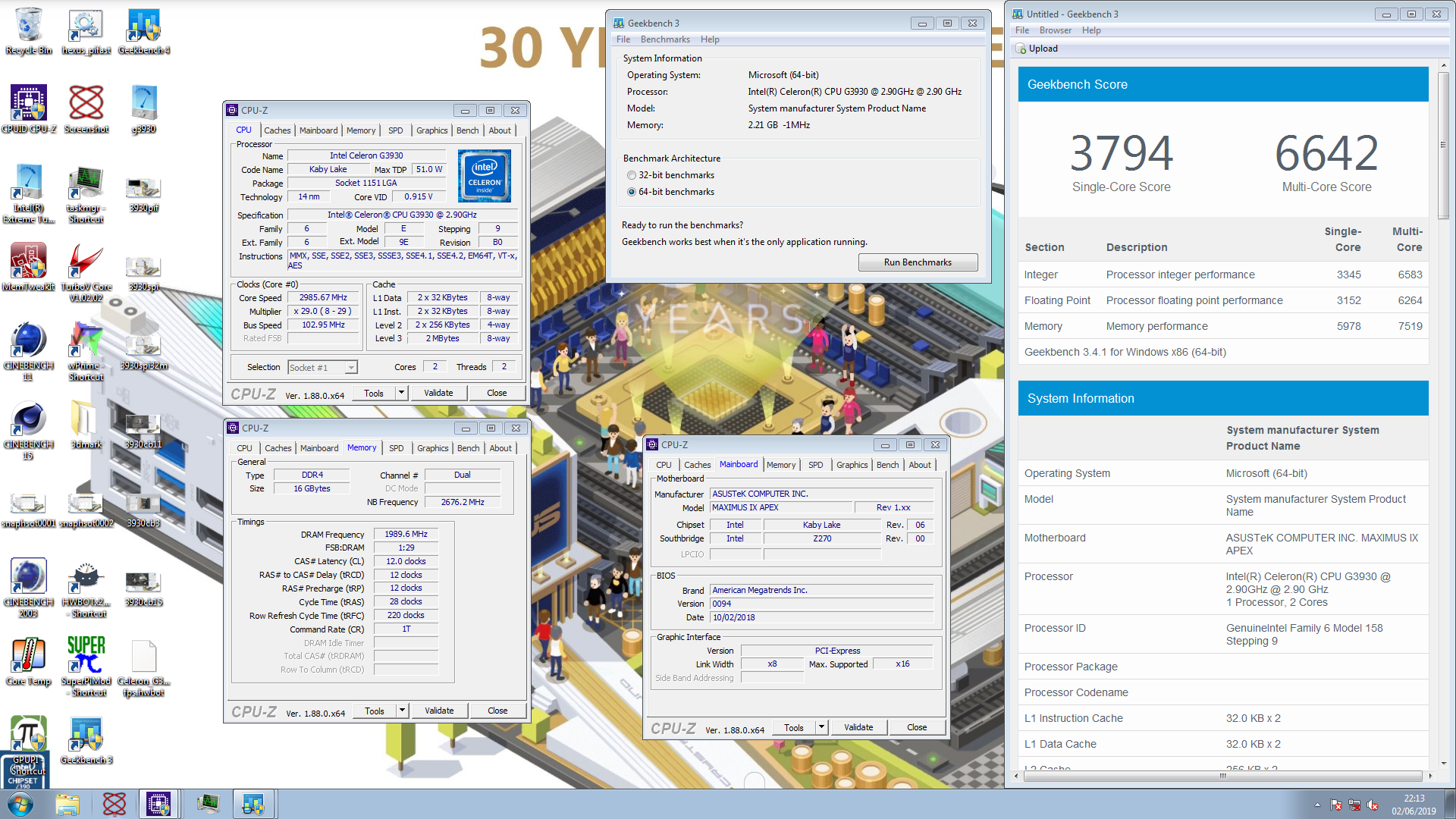Launch TurboV Core desktop icon
1456x819 pixels.
pos(86,271)
